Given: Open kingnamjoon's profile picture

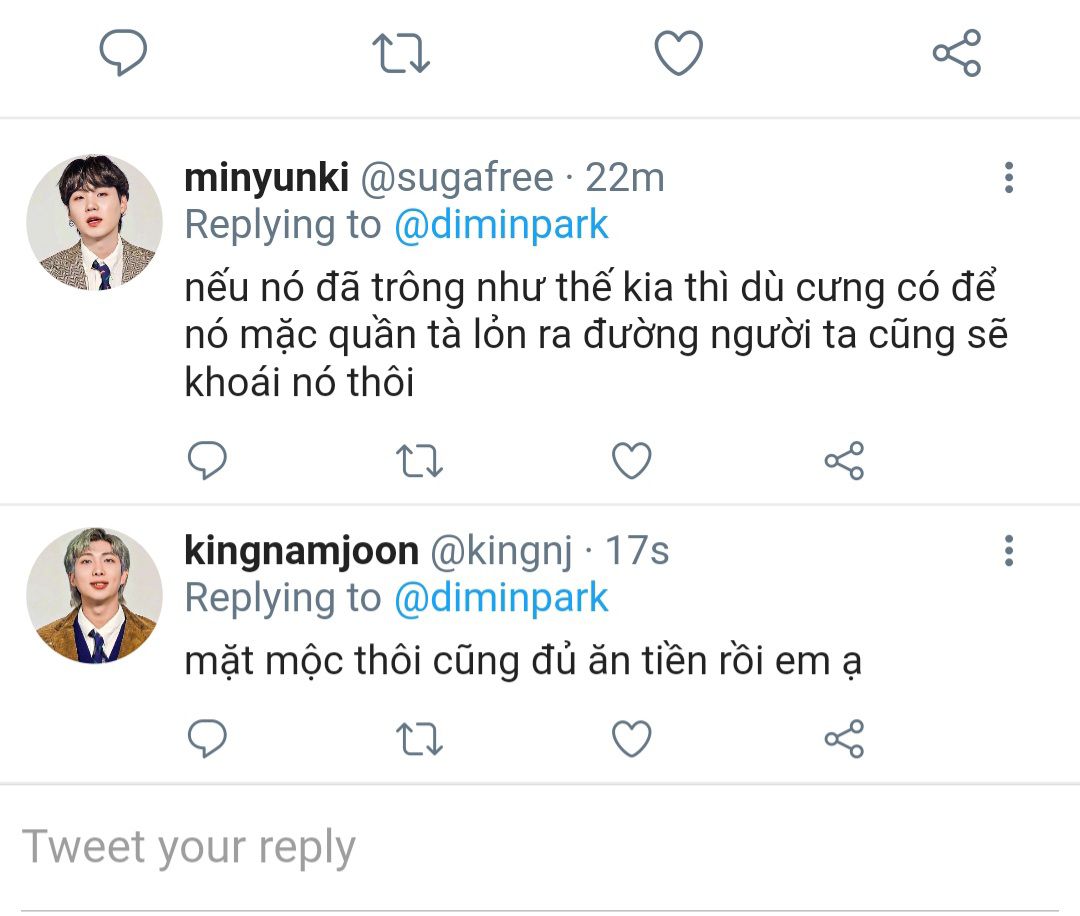Looking at the screenshot, I should tap(94, 596).
